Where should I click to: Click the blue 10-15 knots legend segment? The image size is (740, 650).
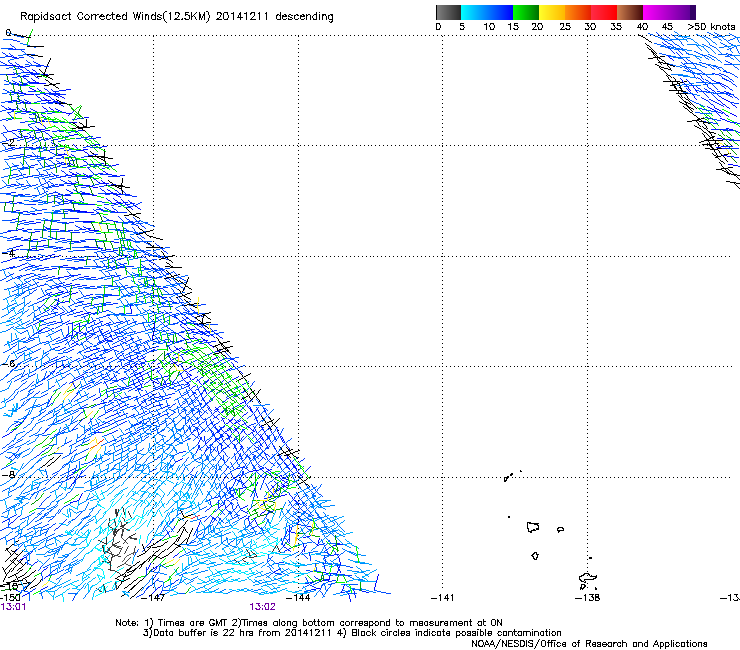point(500,12)
